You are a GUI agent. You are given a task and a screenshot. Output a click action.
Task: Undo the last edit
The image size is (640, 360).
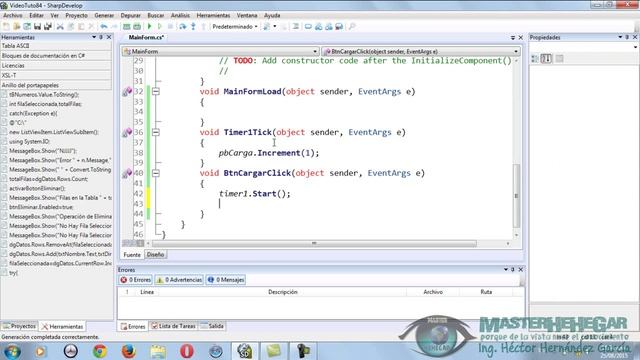(104, 27)
